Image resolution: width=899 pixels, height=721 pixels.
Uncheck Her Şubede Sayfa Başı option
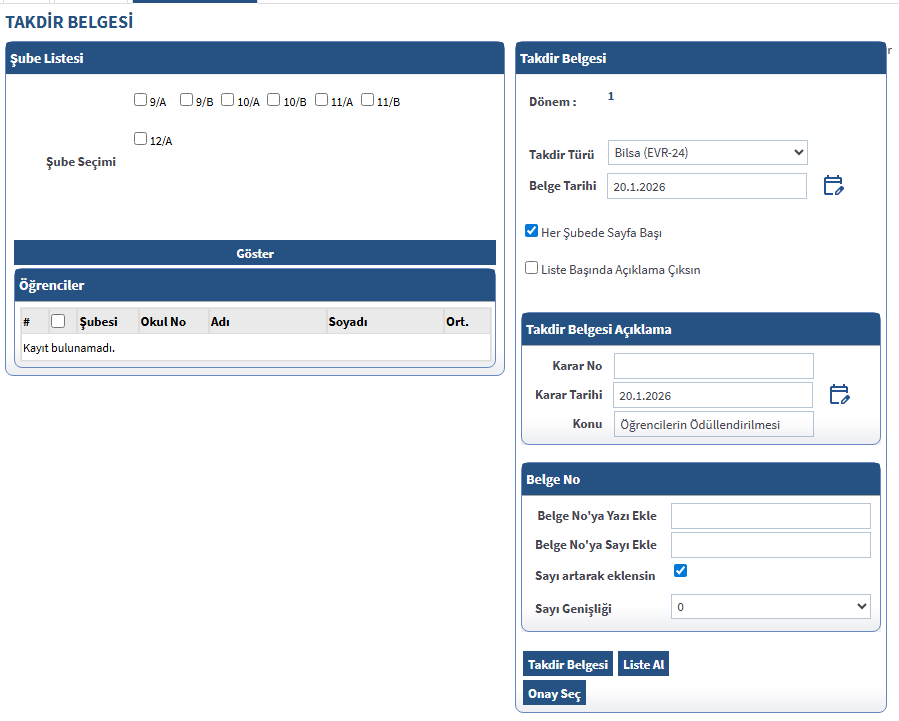pyautogui.click(x=532, y=231)
